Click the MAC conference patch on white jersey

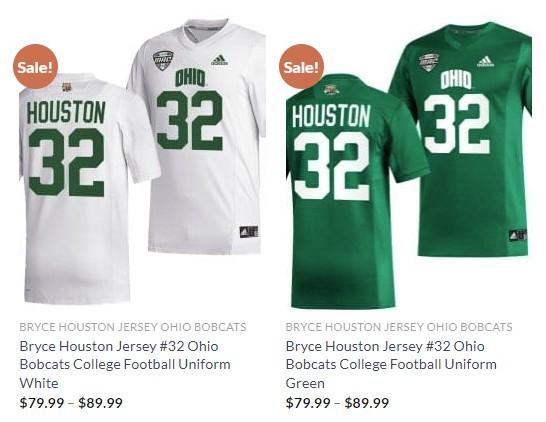[x=163, y=60]
